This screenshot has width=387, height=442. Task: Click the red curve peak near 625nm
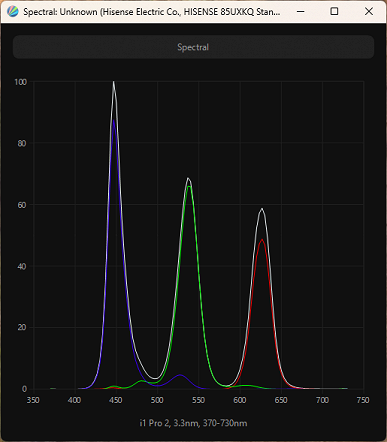pos(262,240)
